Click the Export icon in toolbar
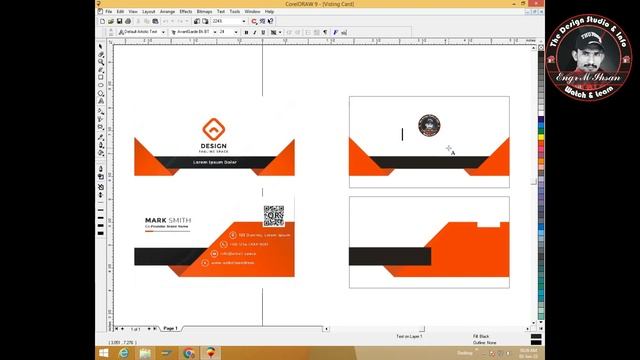Viewport: 640px width, 360px height. [205, 21]
